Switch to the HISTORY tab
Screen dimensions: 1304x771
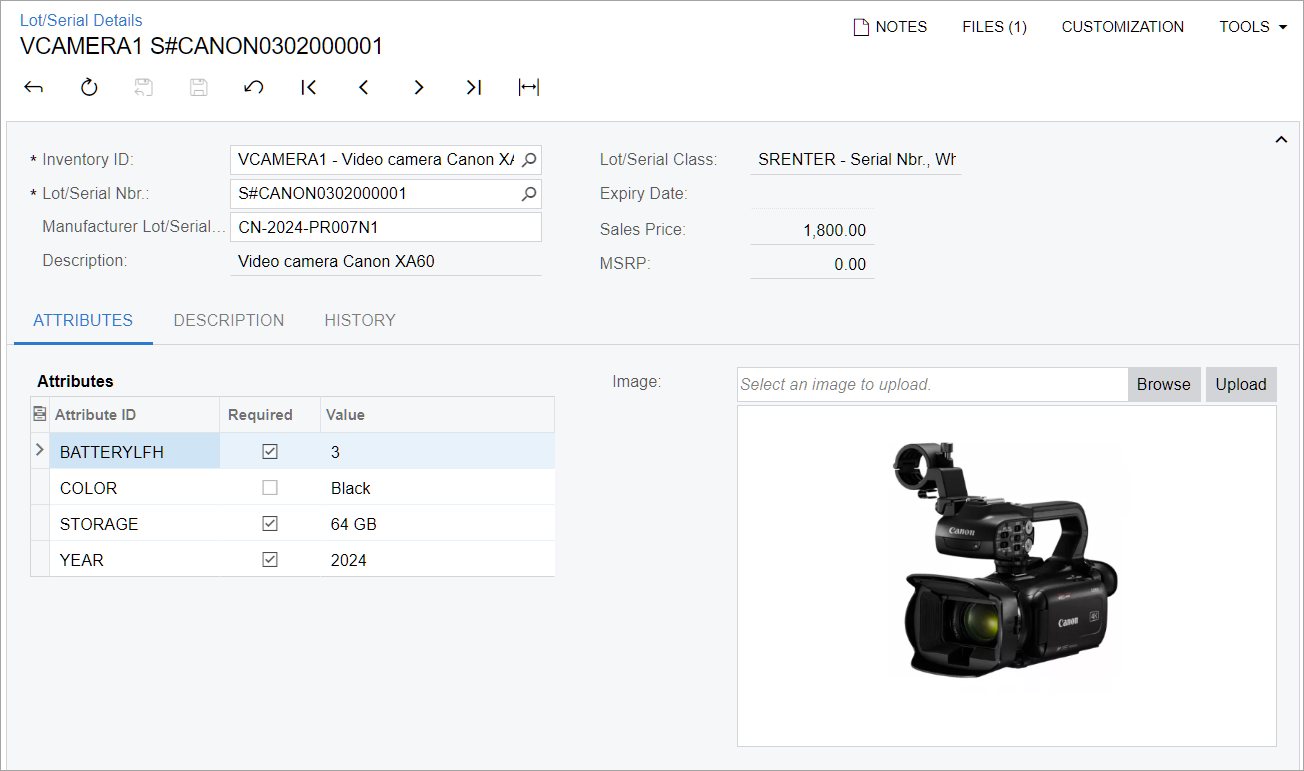coord(360,320)
